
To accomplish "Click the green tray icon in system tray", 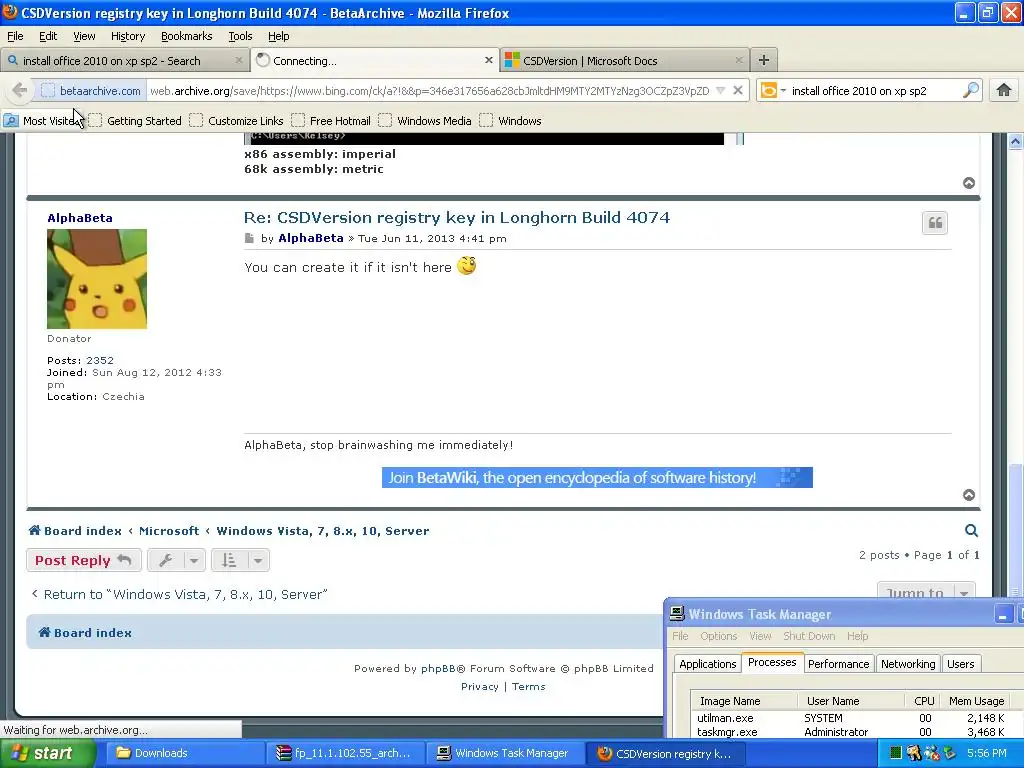I will (896, 753).
